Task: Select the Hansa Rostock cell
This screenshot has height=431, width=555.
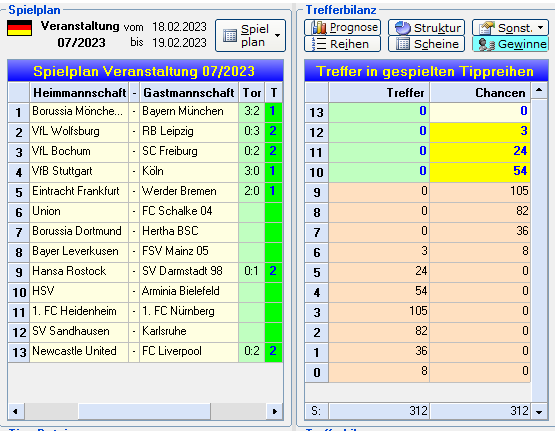Action: (x=79, y=272)
